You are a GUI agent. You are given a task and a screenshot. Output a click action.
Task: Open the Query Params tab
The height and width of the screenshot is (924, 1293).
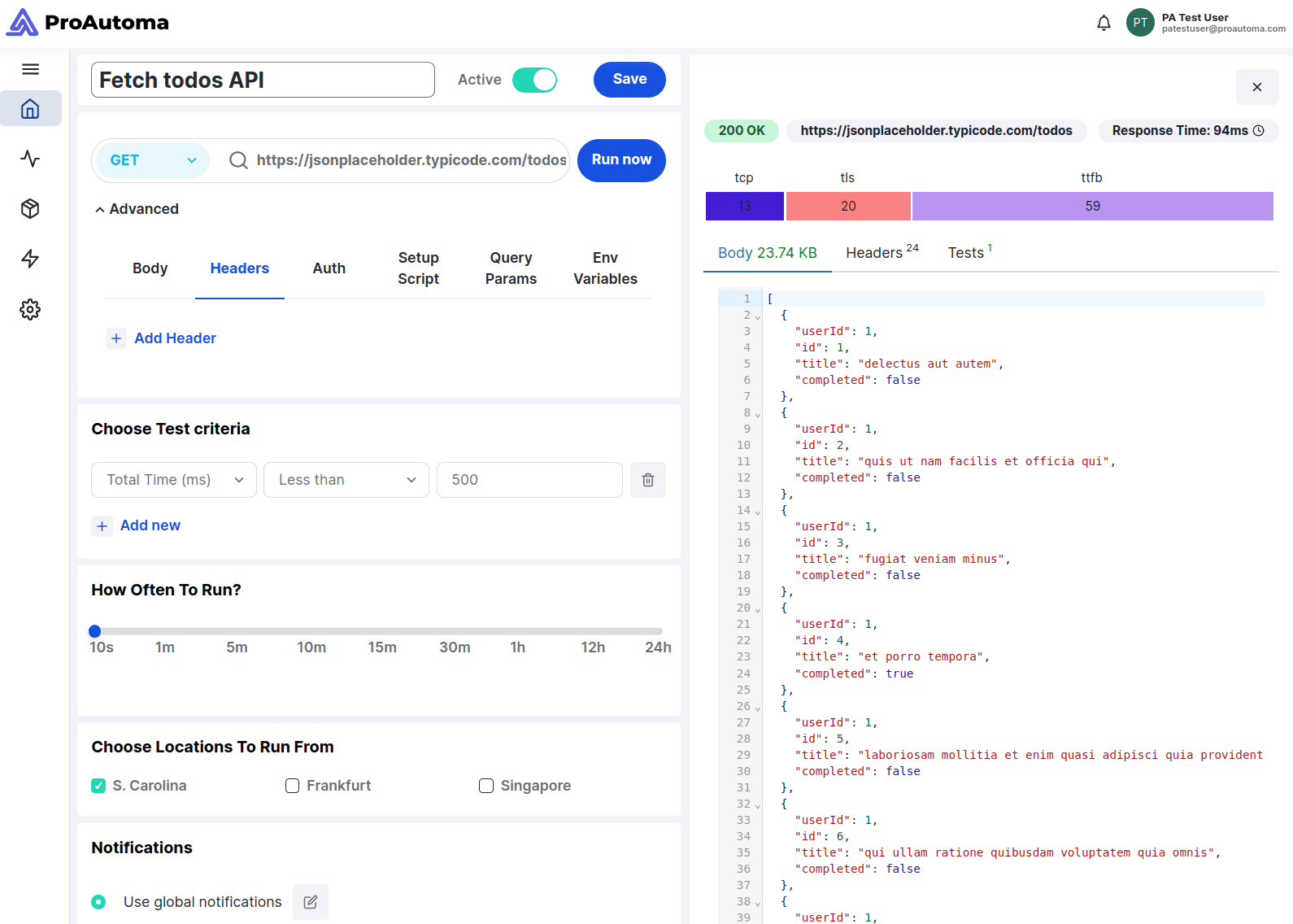[511, 268]
